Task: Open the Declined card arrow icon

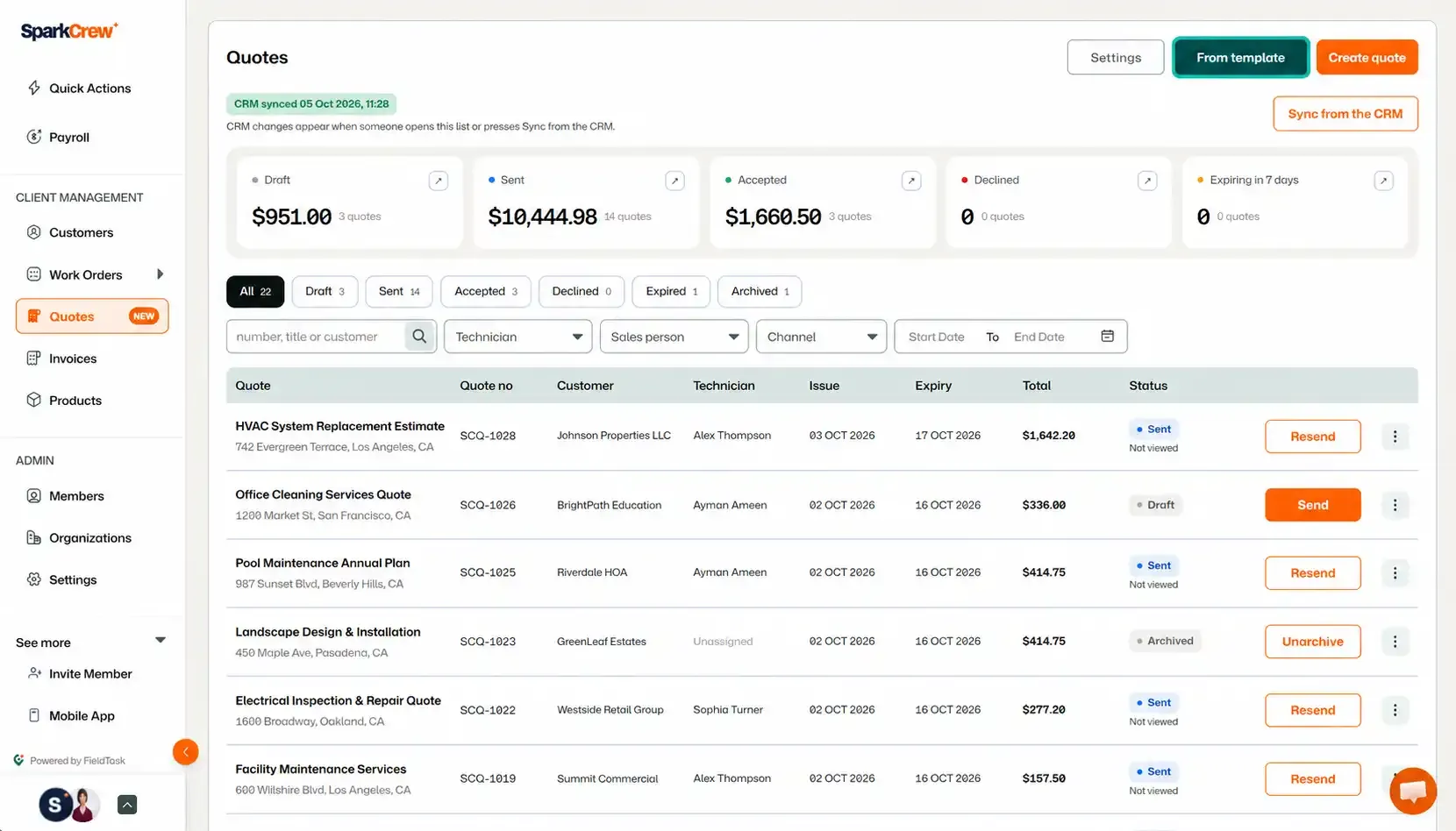Action: [x=1147, y=181]
